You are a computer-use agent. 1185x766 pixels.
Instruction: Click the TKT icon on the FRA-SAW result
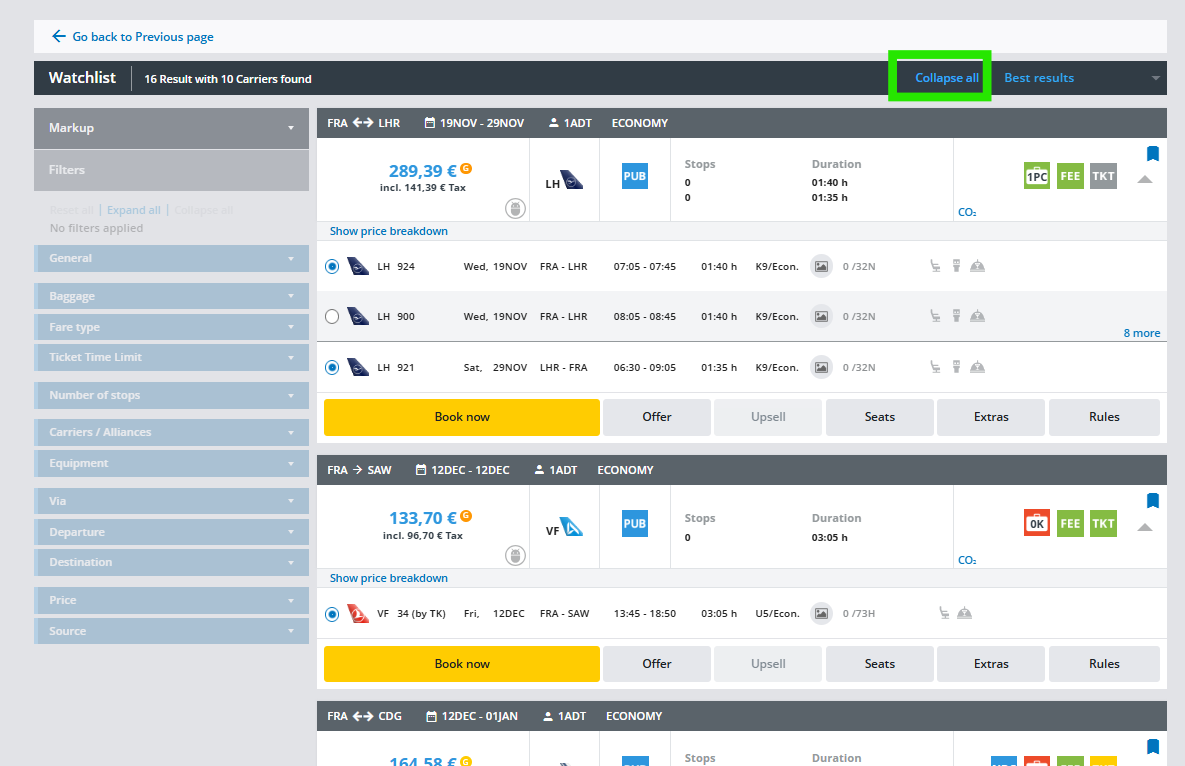[1103, 523]
